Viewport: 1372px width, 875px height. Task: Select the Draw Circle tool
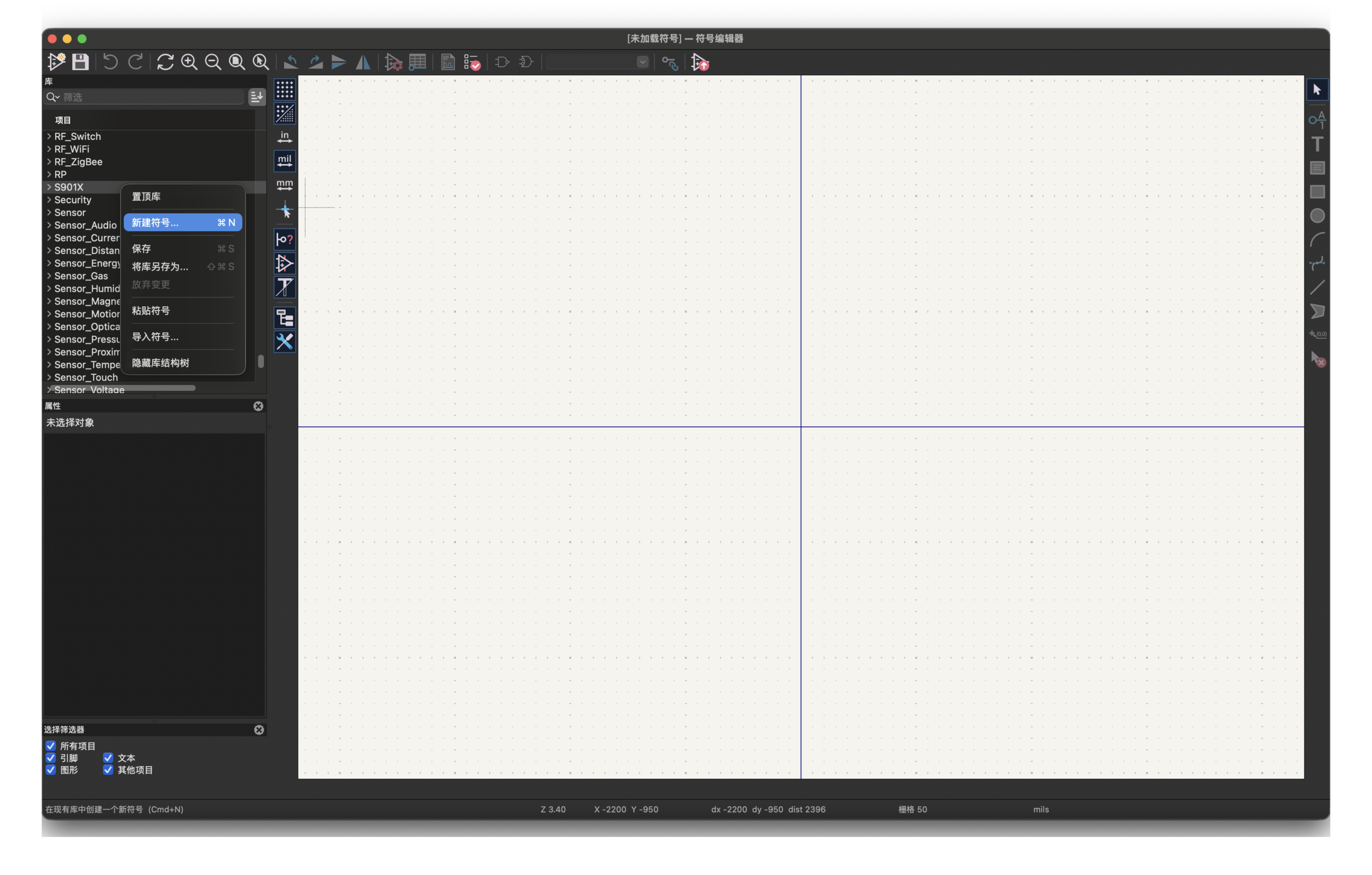click(x=1317, y=216)
